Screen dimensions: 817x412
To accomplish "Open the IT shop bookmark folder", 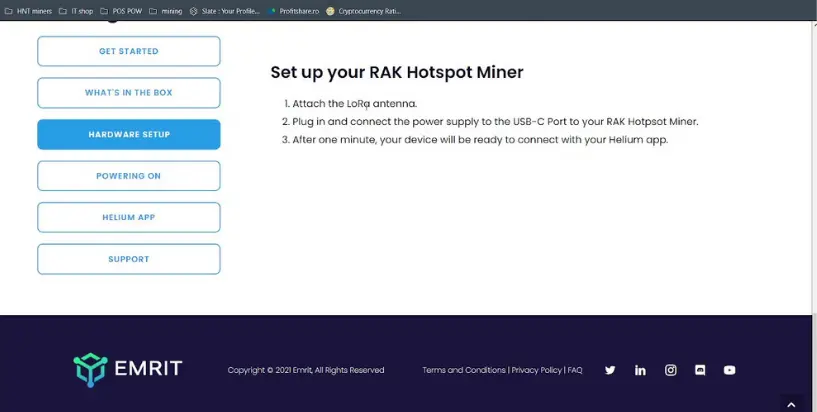I will pos(76,11).
